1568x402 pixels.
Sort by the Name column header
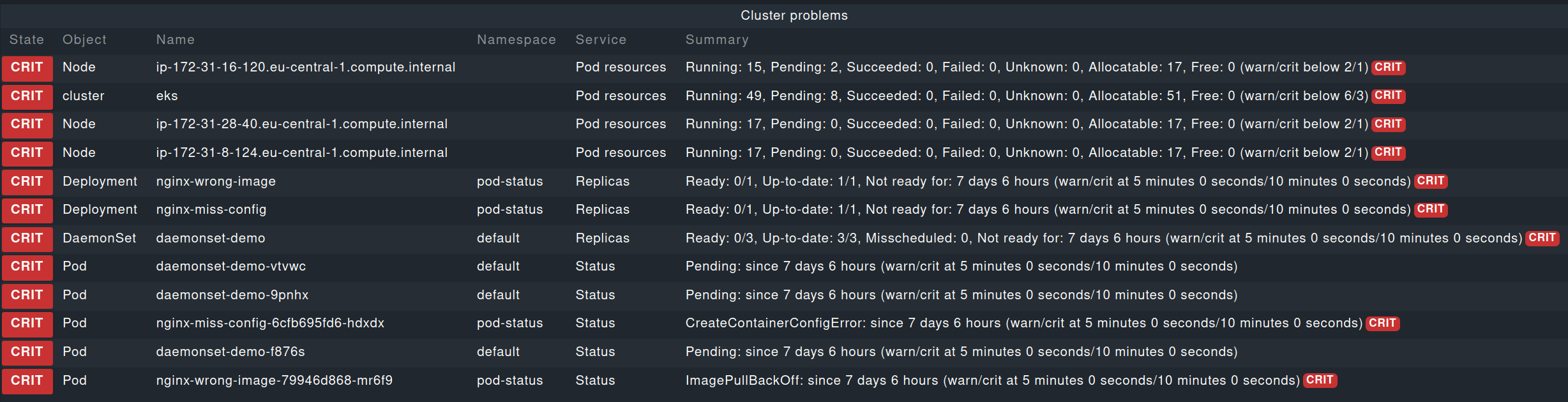point(176,40)
